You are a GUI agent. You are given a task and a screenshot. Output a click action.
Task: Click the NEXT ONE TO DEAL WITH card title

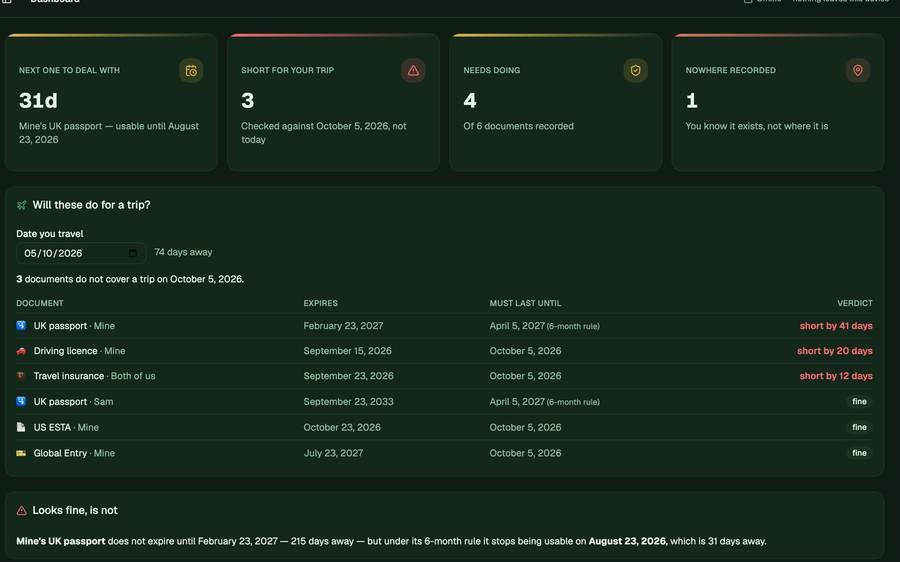(x=69, y=70)
